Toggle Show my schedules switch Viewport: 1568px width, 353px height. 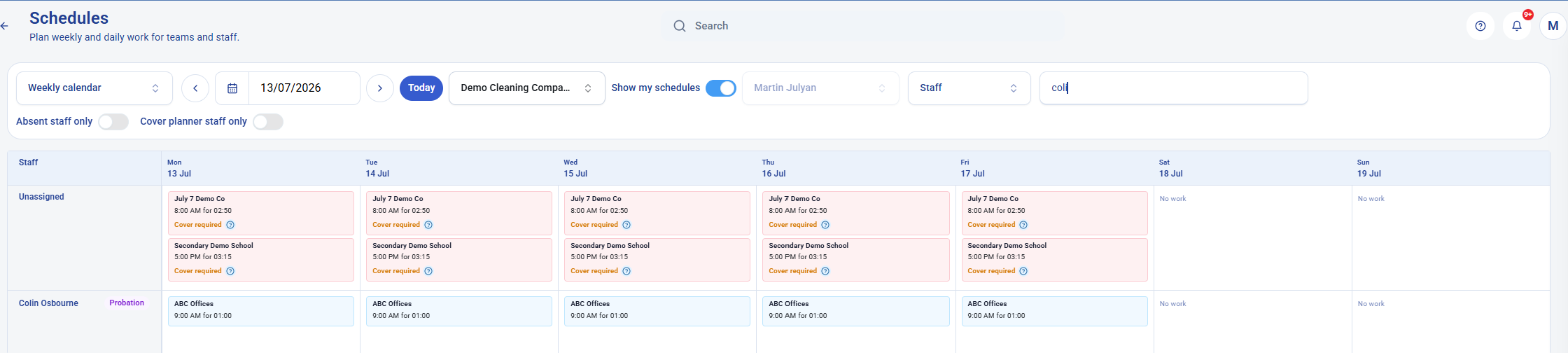721,88
